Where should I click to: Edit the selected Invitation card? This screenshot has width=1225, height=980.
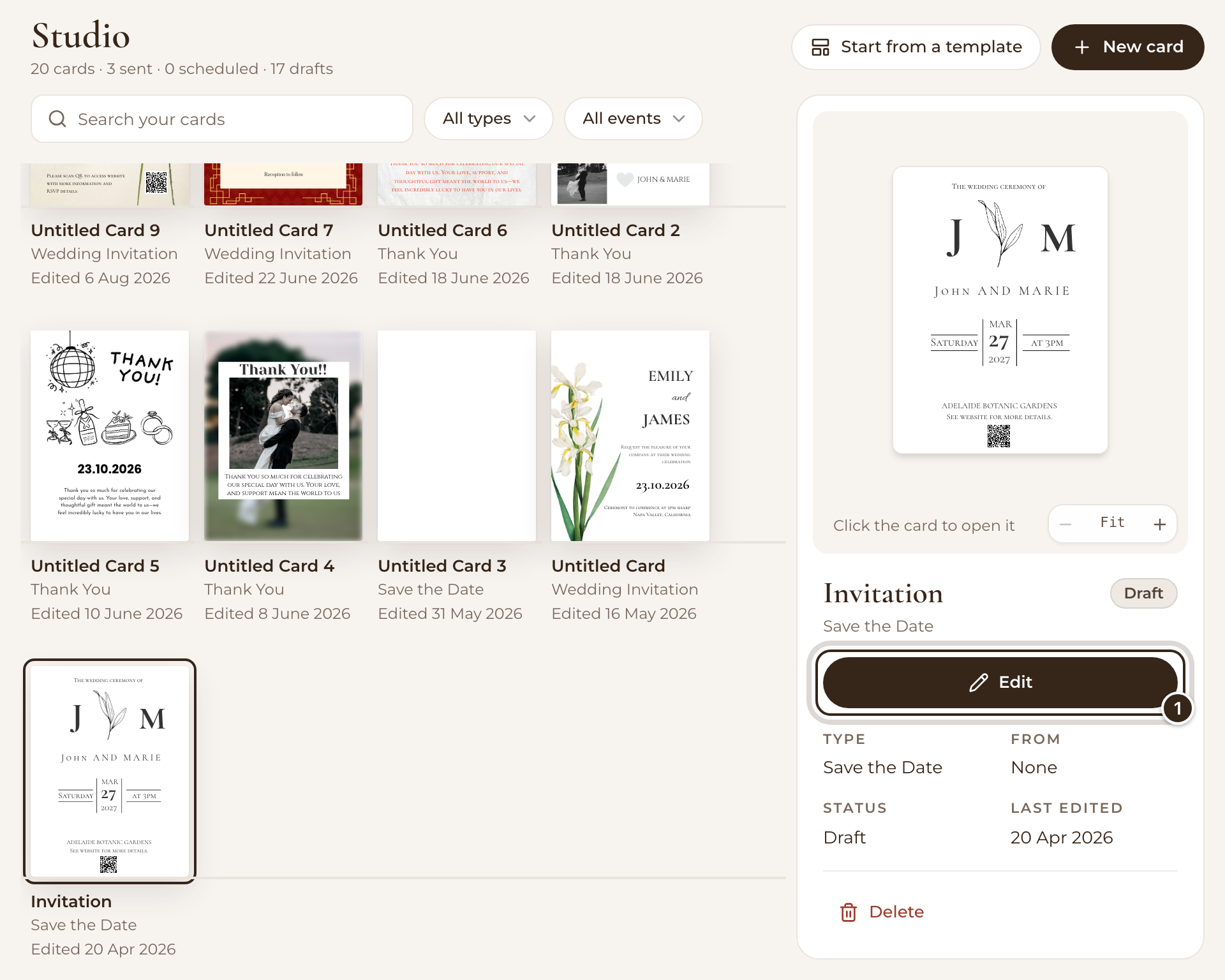pos(1000,683)
